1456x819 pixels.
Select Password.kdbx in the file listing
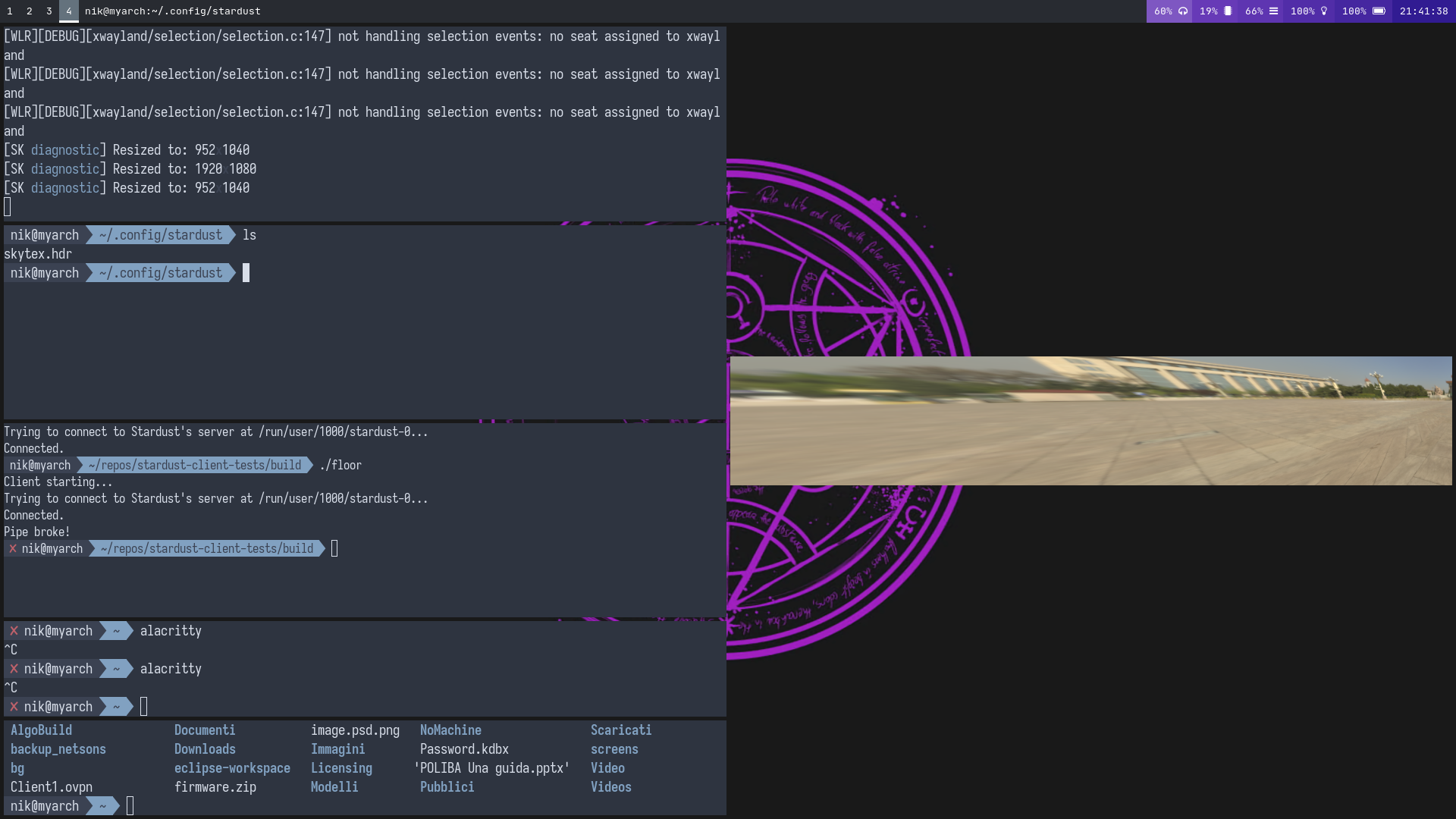(464, 749)
